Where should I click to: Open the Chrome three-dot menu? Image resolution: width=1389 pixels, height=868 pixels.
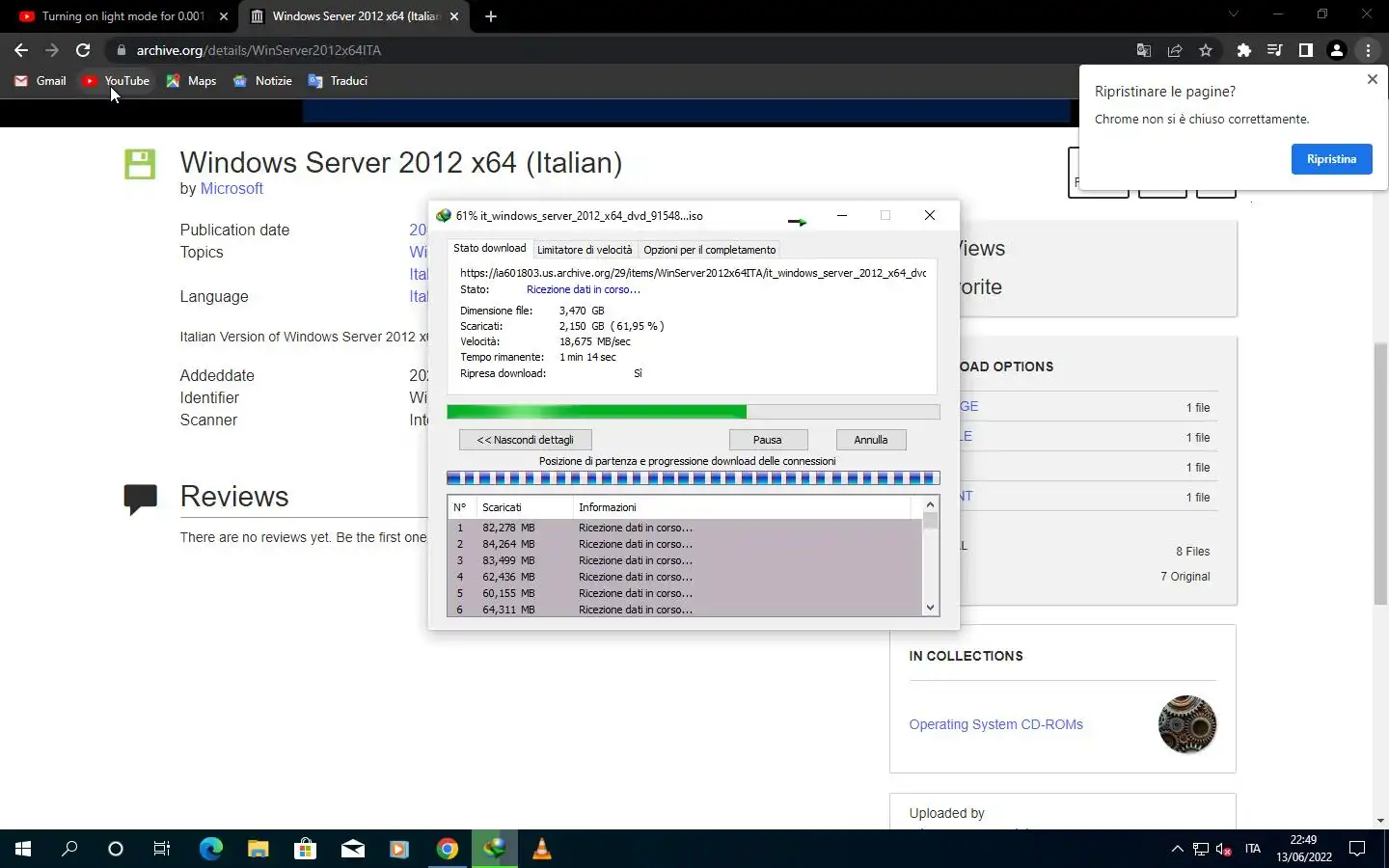point(1368,50)
